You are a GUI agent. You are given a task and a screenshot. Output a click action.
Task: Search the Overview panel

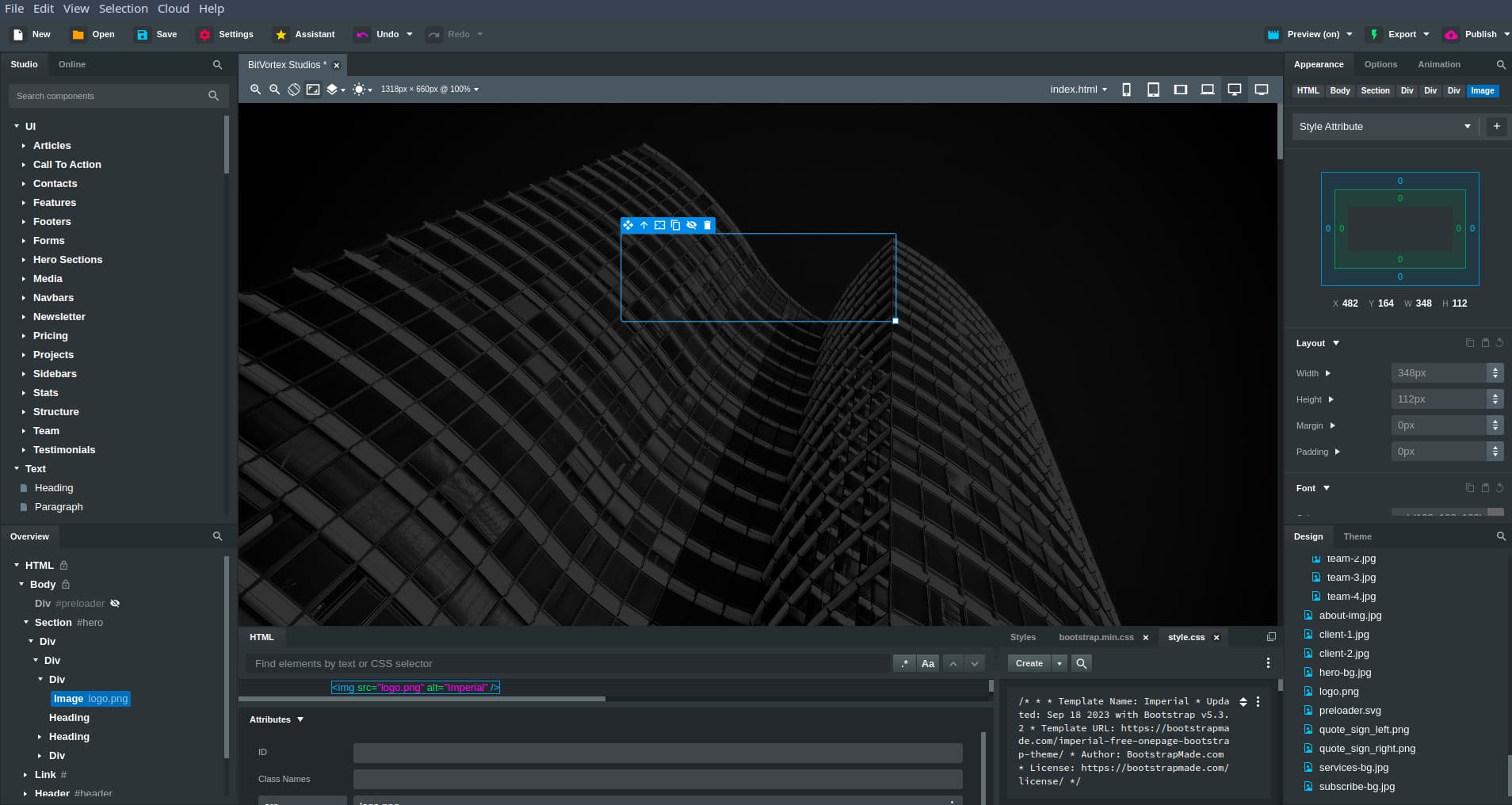point(217,536)
